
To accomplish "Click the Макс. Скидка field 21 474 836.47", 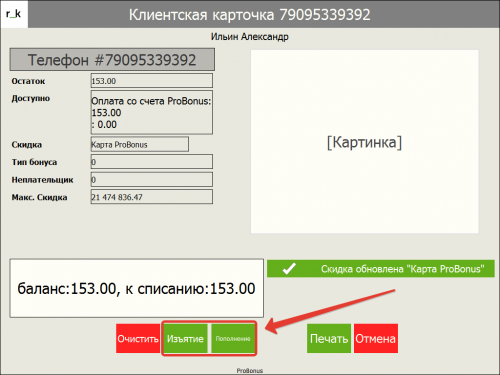I will pos(152,197).
